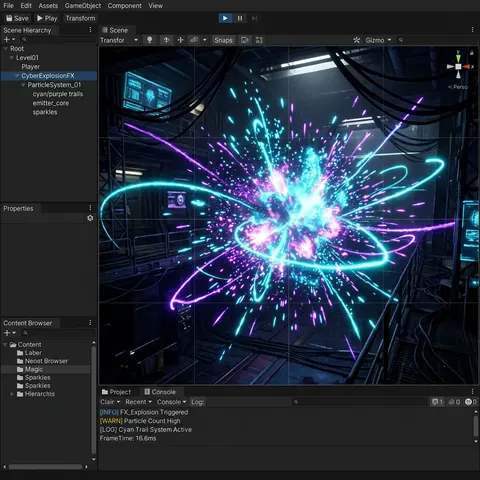Toggle scene lighting bulb icon

(x=150, y=40)
